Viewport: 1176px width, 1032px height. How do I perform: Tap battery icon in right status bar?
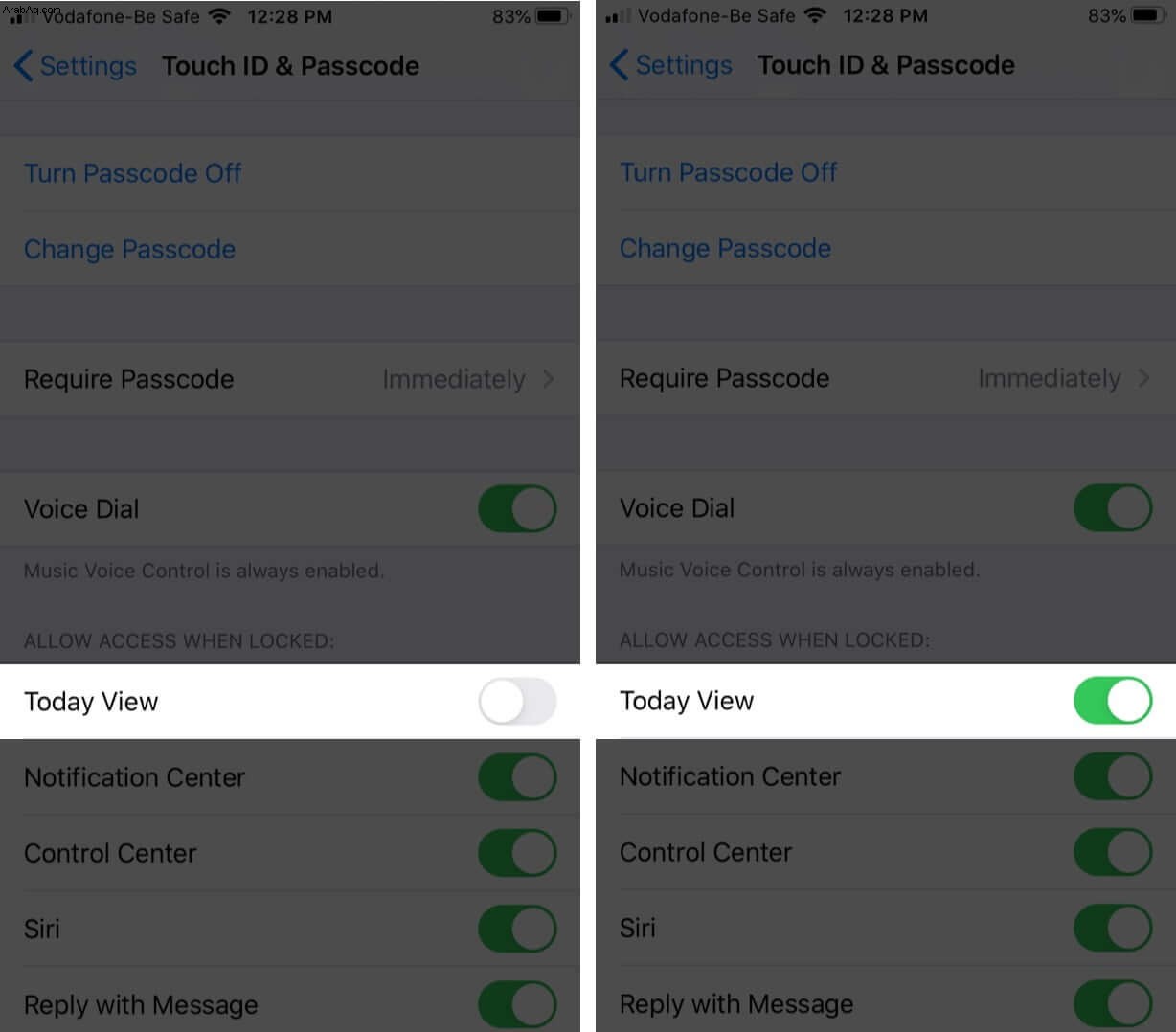[x=1148, y=15]
